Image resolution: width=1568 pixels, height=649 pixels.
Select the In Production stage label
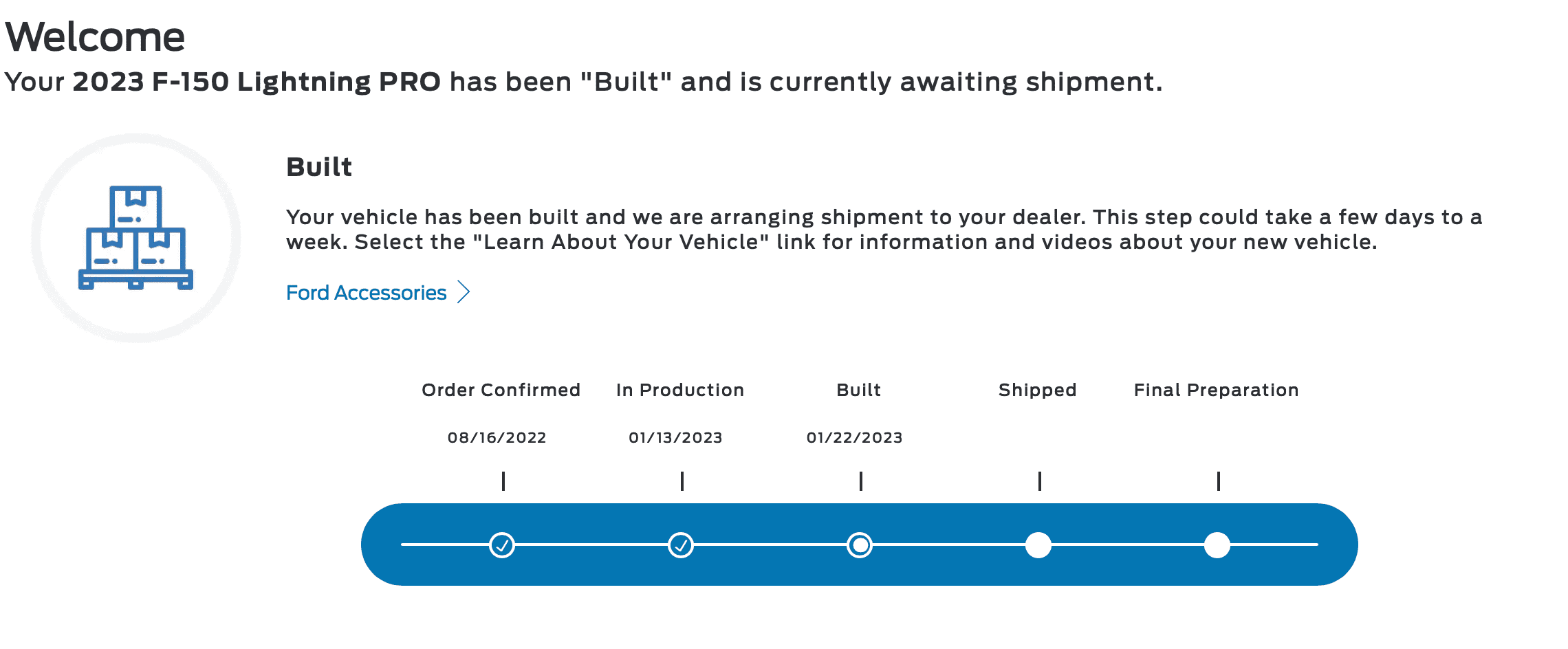pyautogui.click(x=680, y=390)
